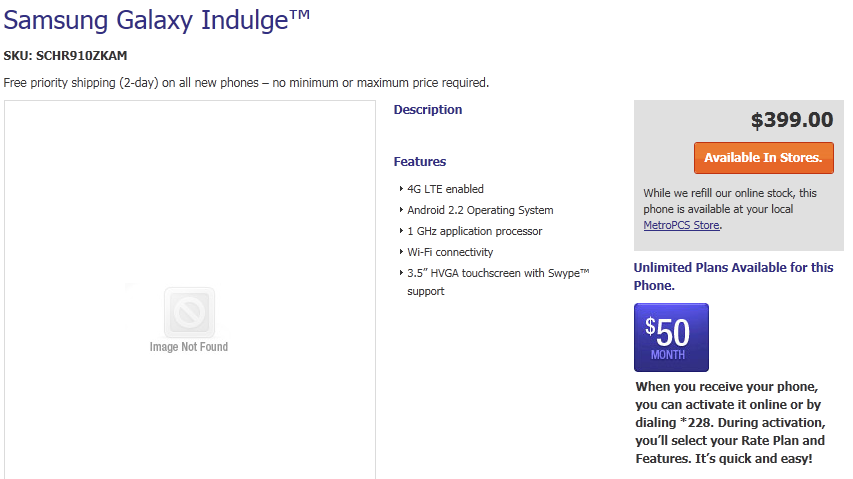The width and height of the screenshot is (853, 479).
Task: Click the bullet arrow before "Wi-Fi connectivity"
Action: [400, 252]
